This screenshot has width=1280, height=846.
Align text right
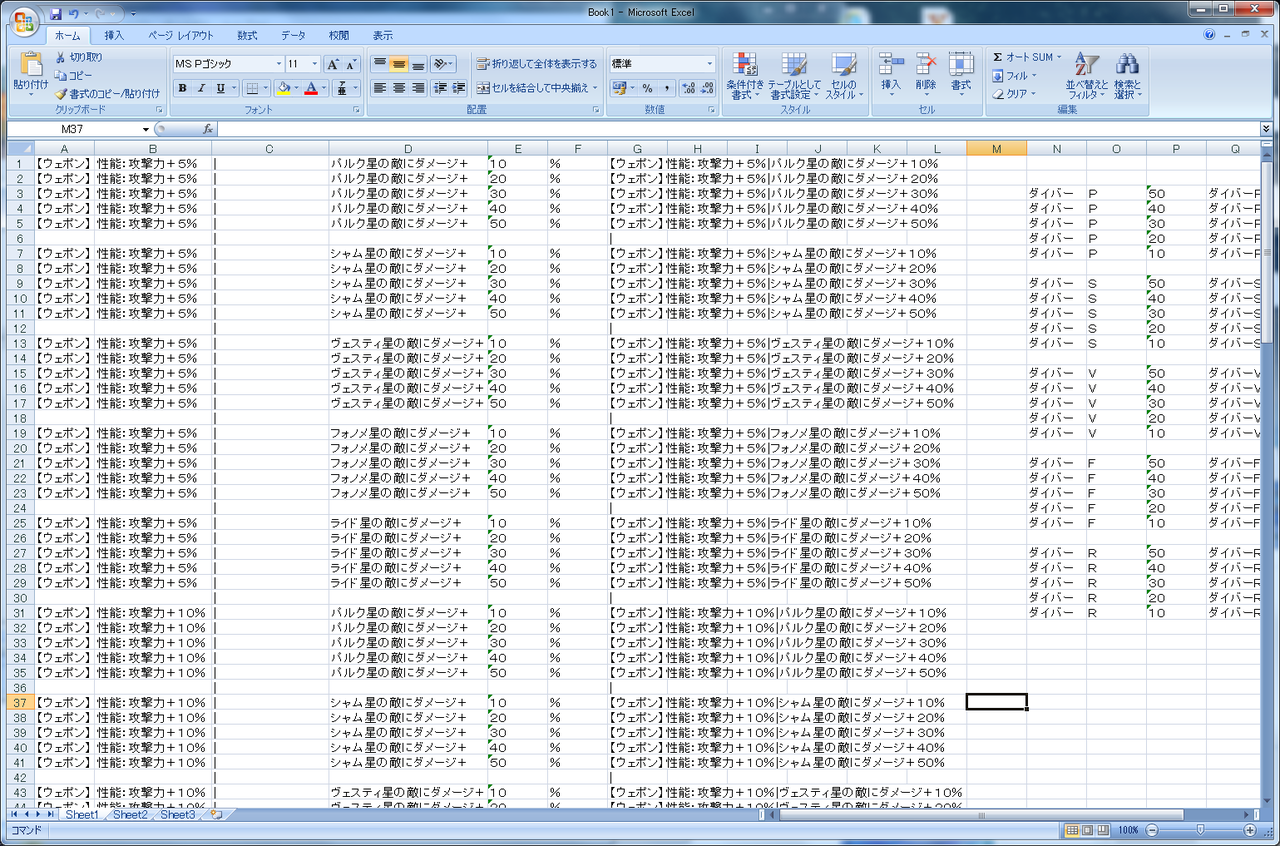[x=418, y=88]
